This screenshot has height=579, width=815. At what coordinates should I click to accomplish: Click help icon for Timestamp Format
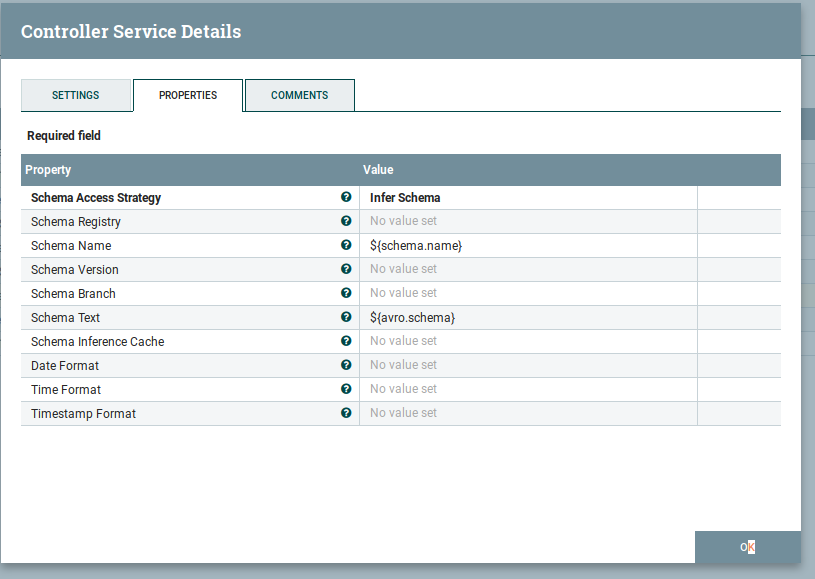pos(346,413)
